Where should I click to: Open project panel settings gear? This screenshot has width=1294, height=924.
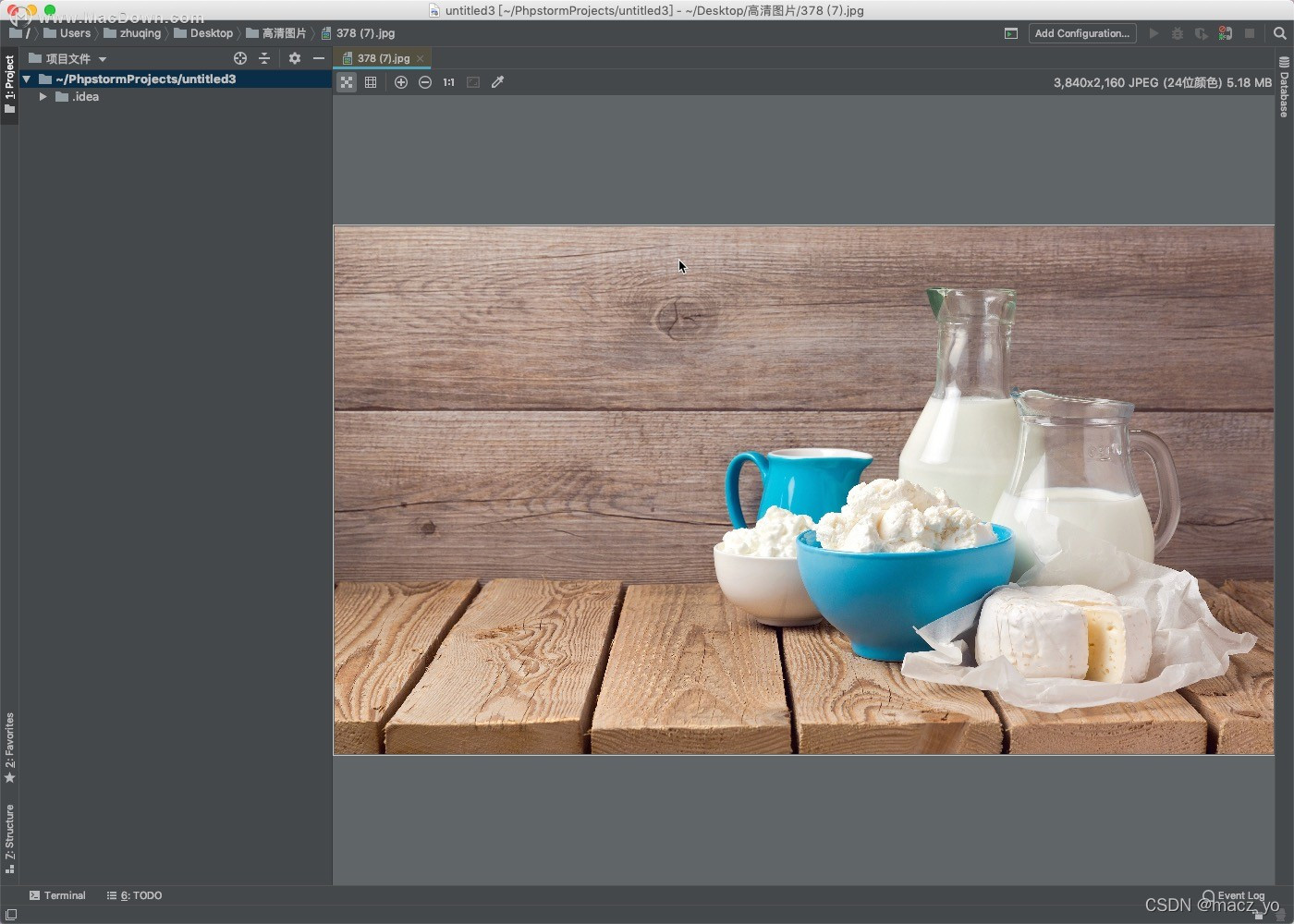click(x=295, y=58)
